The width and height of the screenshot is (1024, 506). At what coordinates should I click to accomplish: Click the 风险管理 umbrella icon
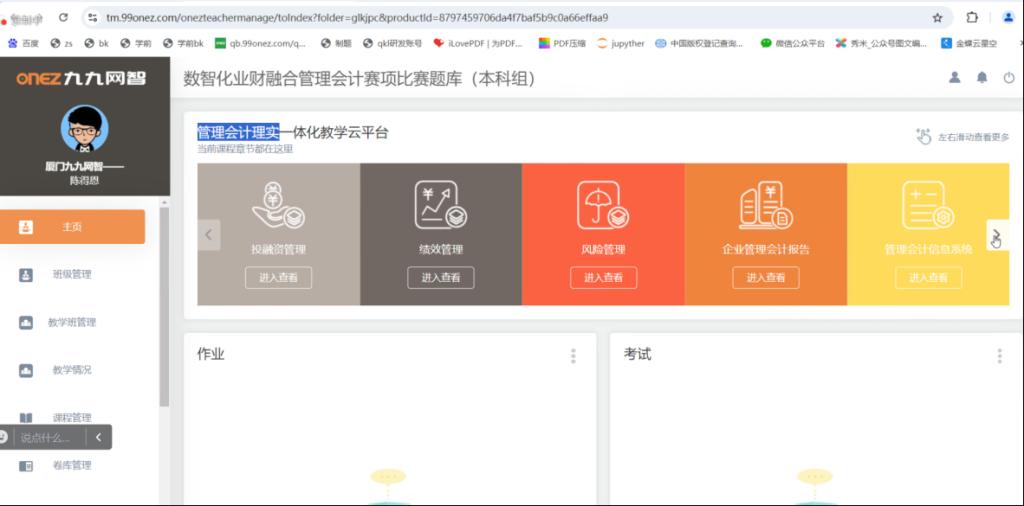603,206
